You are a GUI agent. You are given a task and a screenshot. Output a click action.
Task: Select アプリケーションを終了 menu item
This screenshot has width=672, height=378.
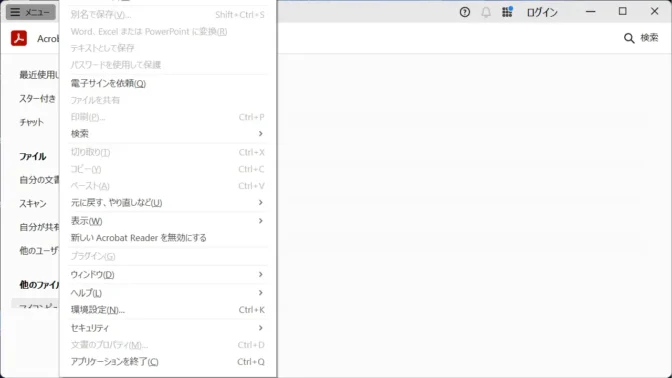pos(168,362)
